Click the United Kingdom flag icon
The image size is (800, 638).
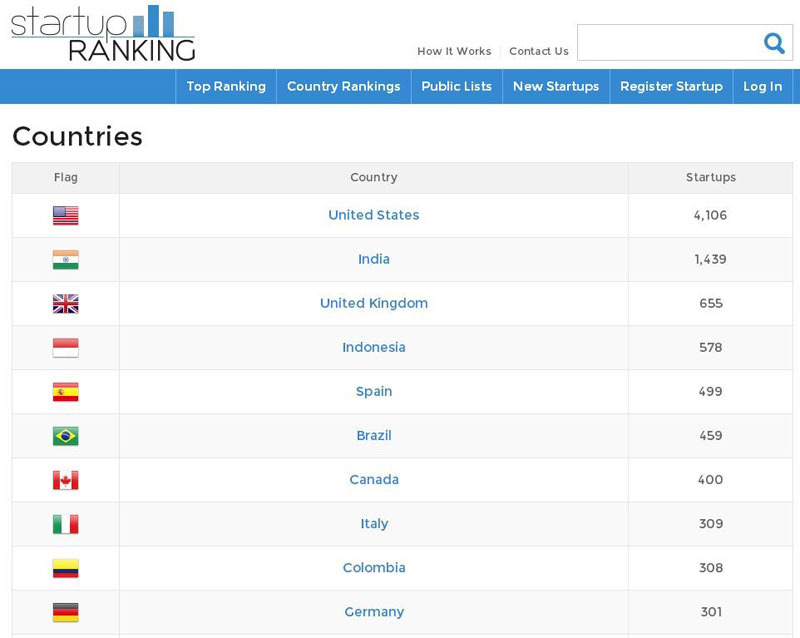tap(66, 304)
